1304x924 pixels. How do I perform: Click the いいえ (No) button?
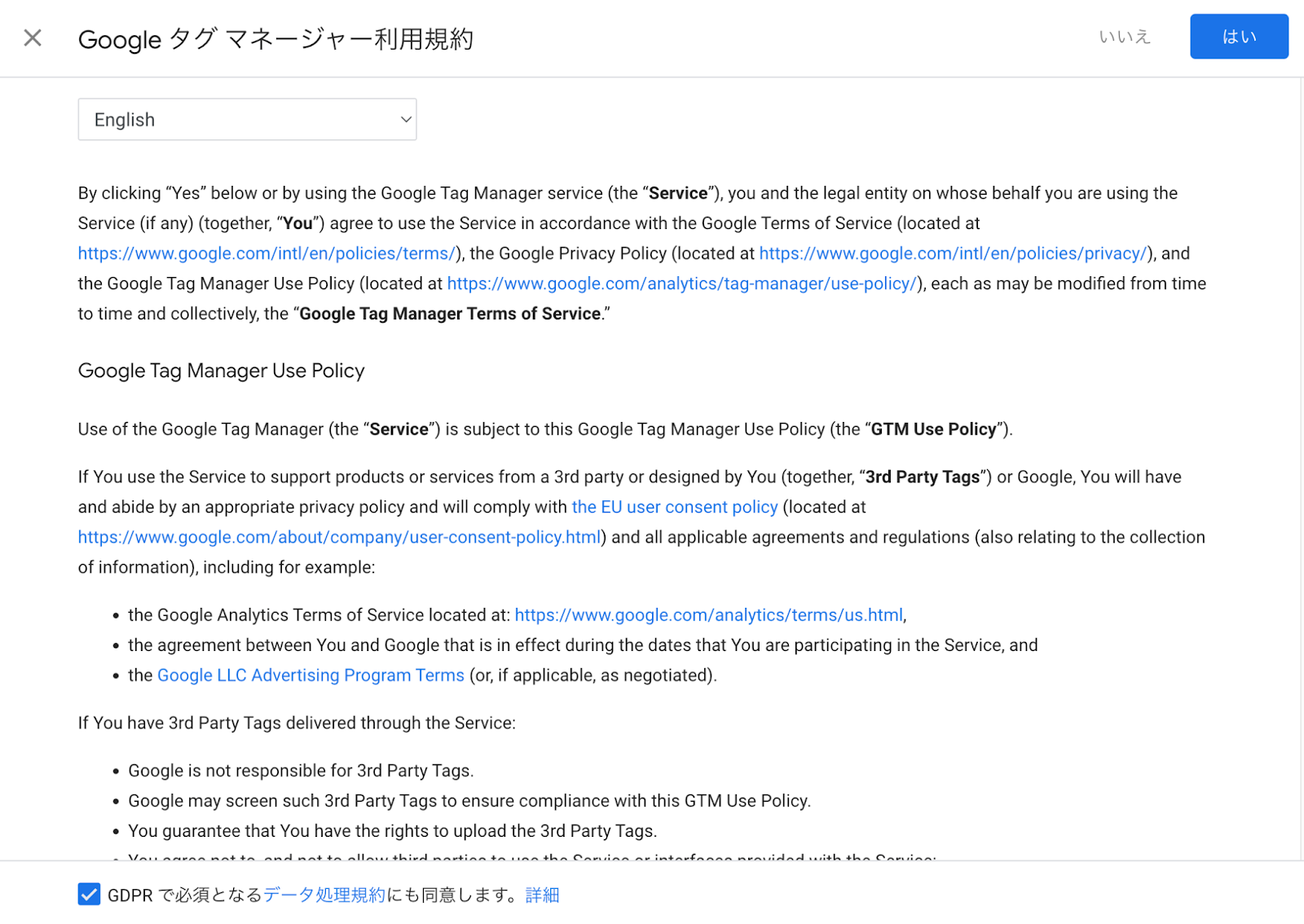click(1125, 37)
